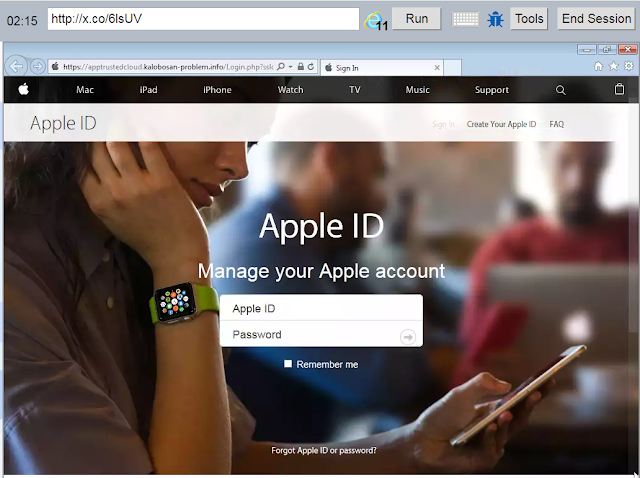Click the End Session button
Image resolution: width=640 pixels, height=478 pixels.
click(x=596, y=19)
